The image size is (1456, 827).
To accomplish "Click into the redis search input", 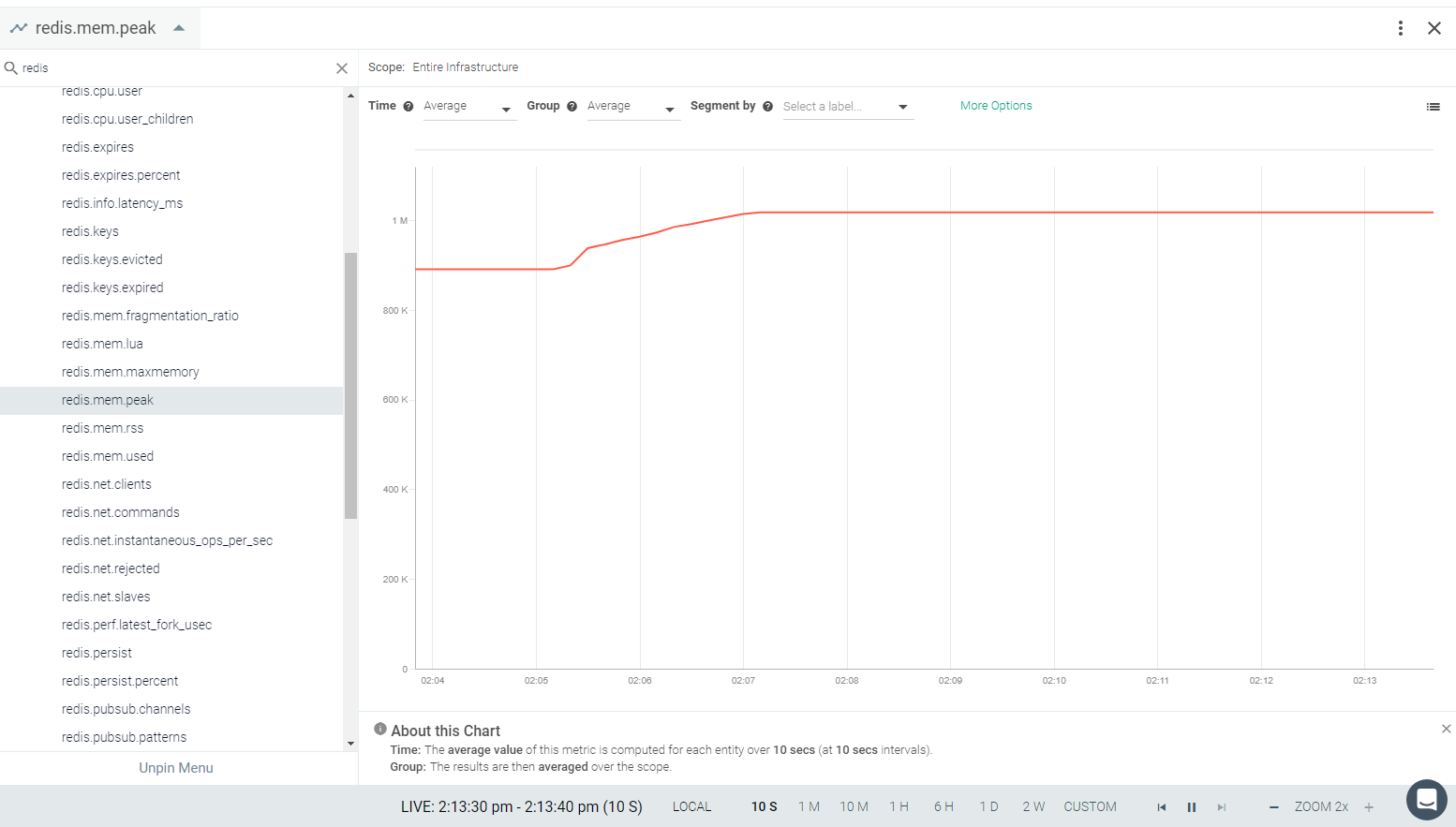I will (176, 68).
